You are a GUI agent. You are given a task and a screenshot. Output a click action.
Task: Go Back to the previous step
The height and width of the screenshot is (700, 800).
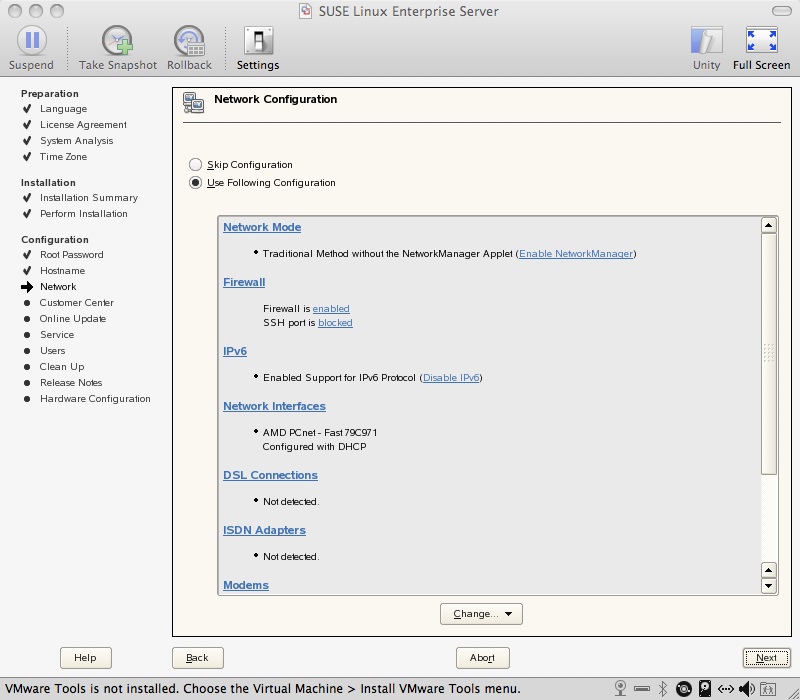(x=197, y=658)
